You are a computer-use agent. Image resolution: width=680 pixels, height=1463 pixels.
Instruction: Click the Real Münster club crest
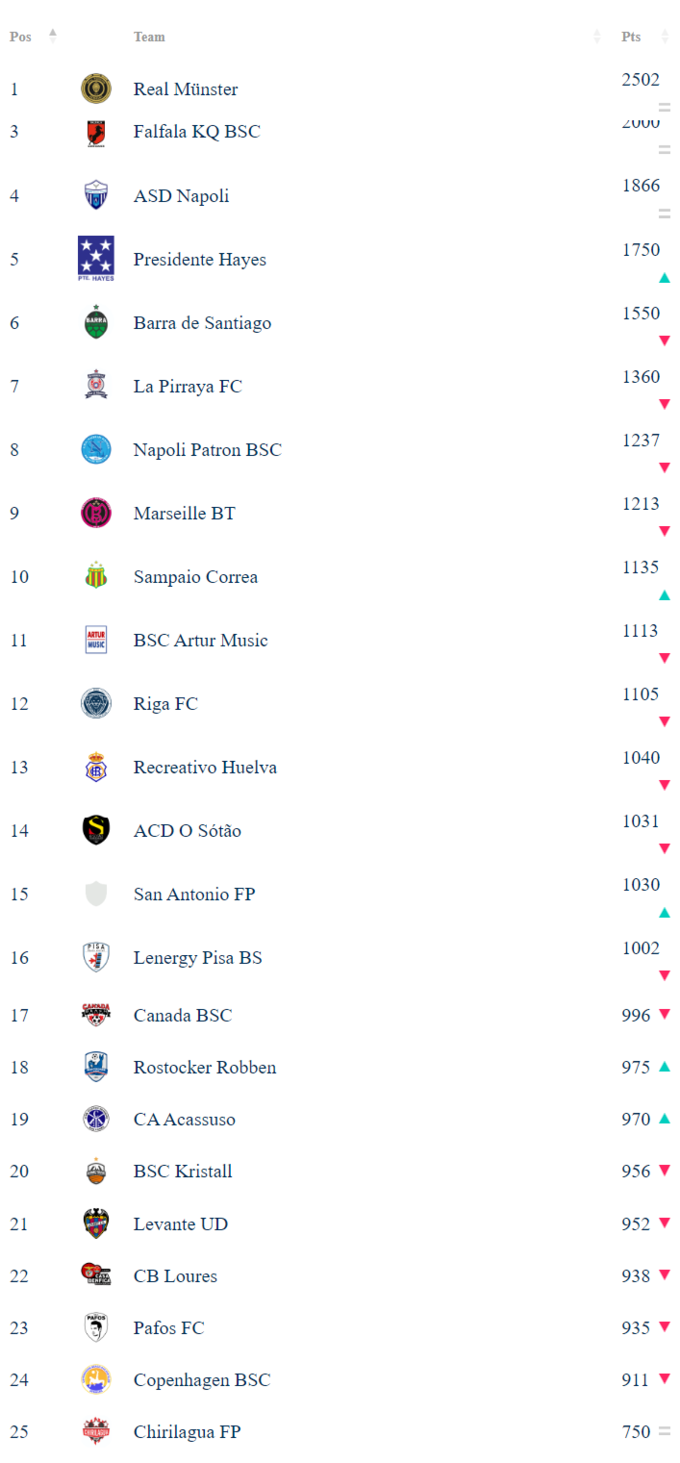[x=96, y=89]
